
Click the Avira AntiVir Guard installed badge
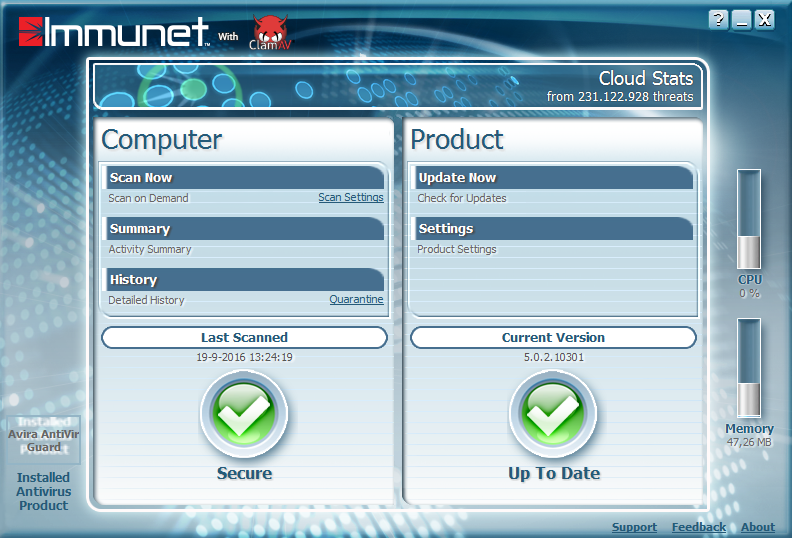point(43,435)
